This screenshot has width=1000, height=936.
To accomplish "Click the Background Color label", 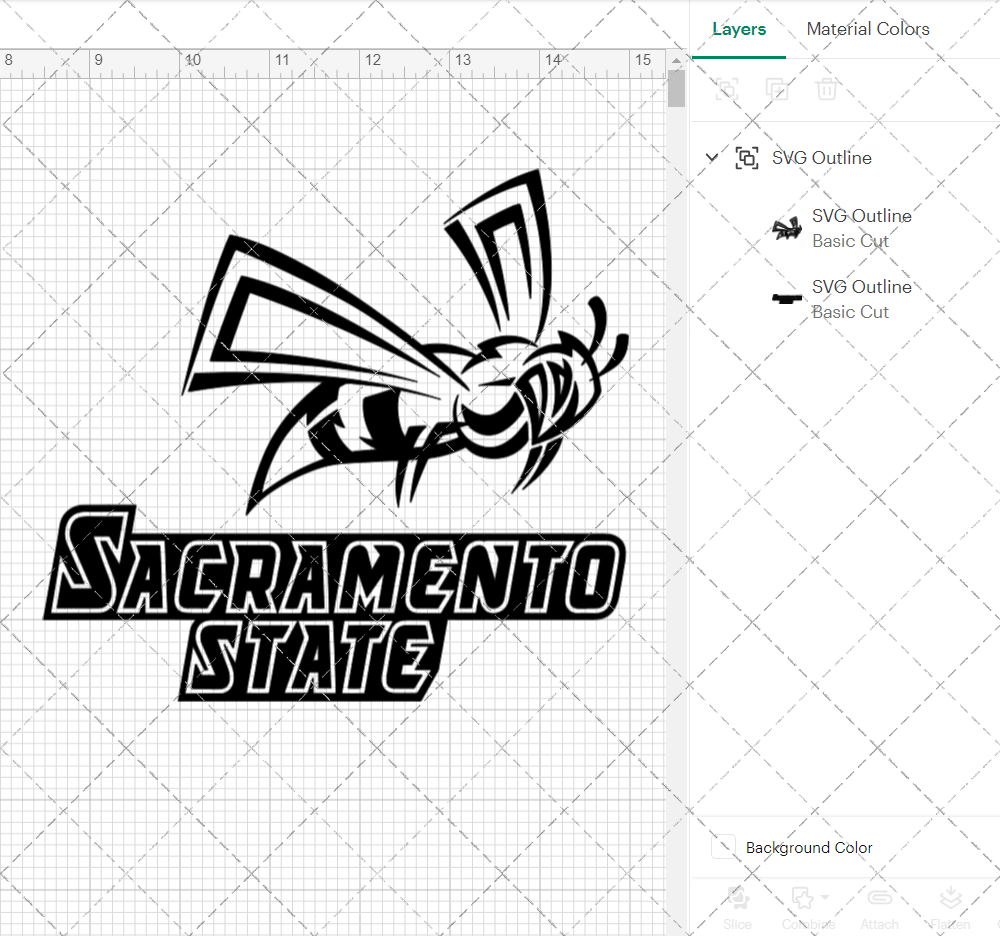I will [809, 847].
